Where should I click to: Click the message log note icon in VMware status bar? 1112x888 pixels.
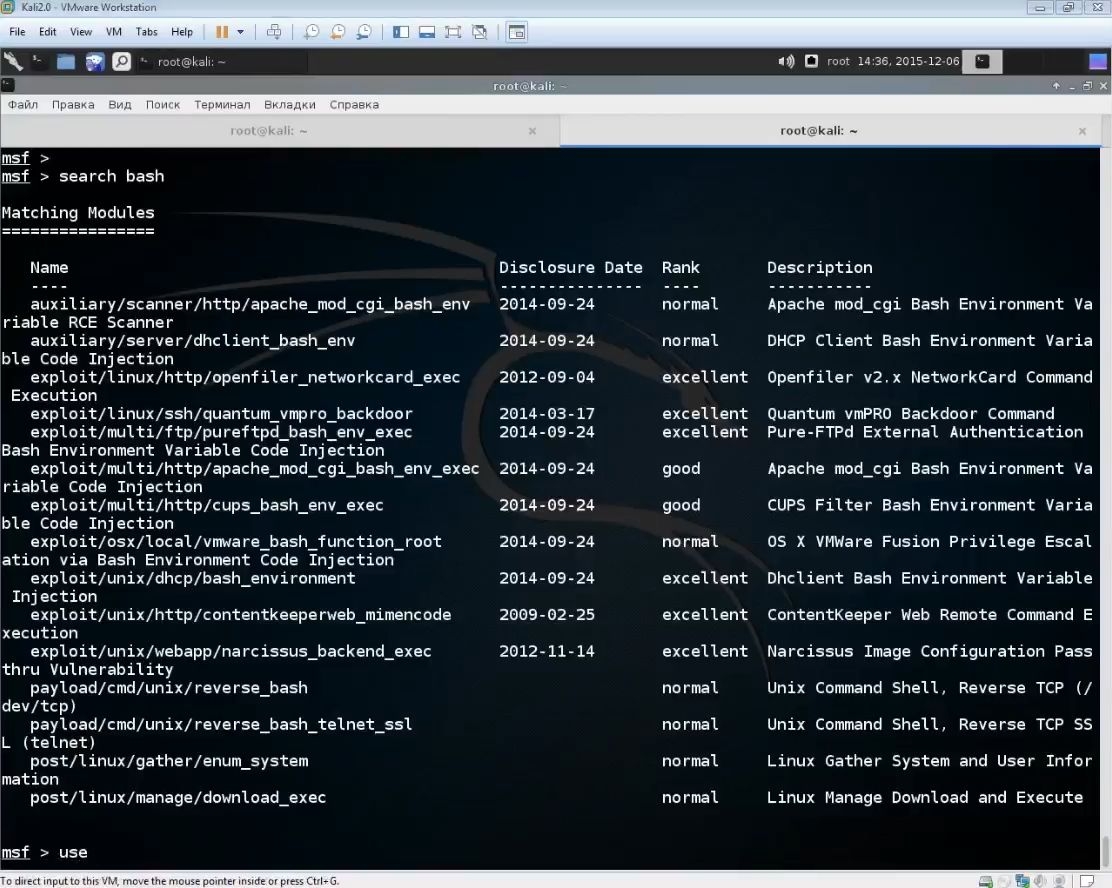(x=1086, y=881)
